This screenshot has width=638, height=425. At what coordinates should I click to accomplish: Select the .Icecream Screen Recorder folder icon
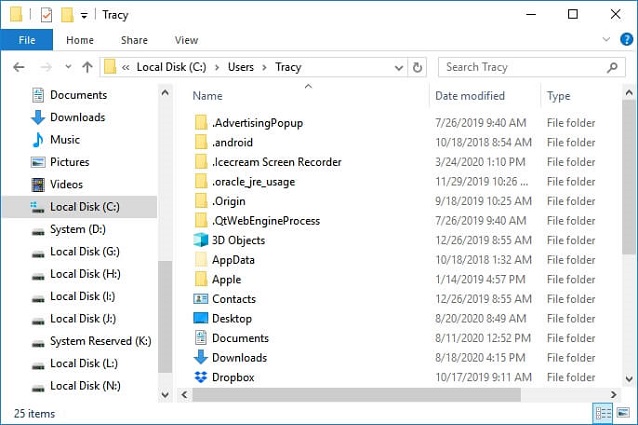tap(201, 161)
